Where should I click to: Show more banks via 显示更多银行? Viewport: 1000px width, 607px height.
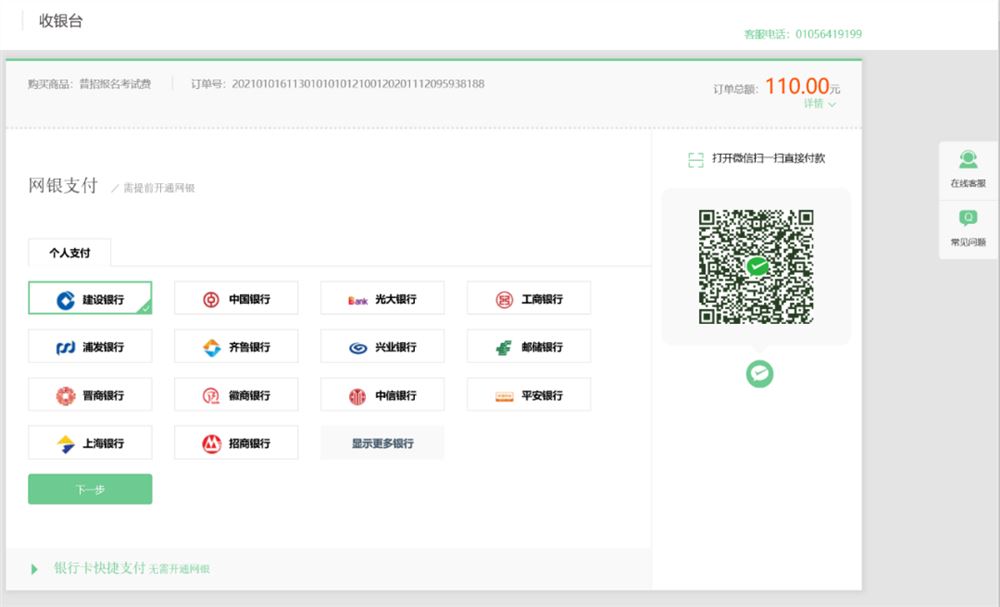tap(382, 443)
